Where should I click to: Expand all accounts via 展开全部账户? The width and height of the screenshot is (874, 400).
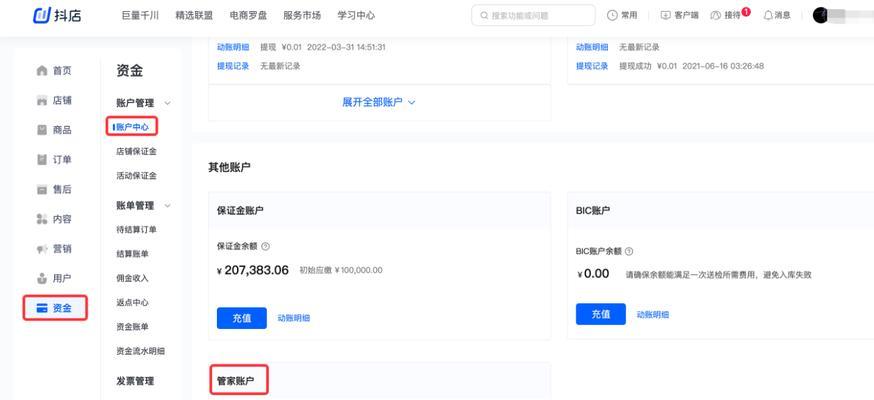pos(379,103)
